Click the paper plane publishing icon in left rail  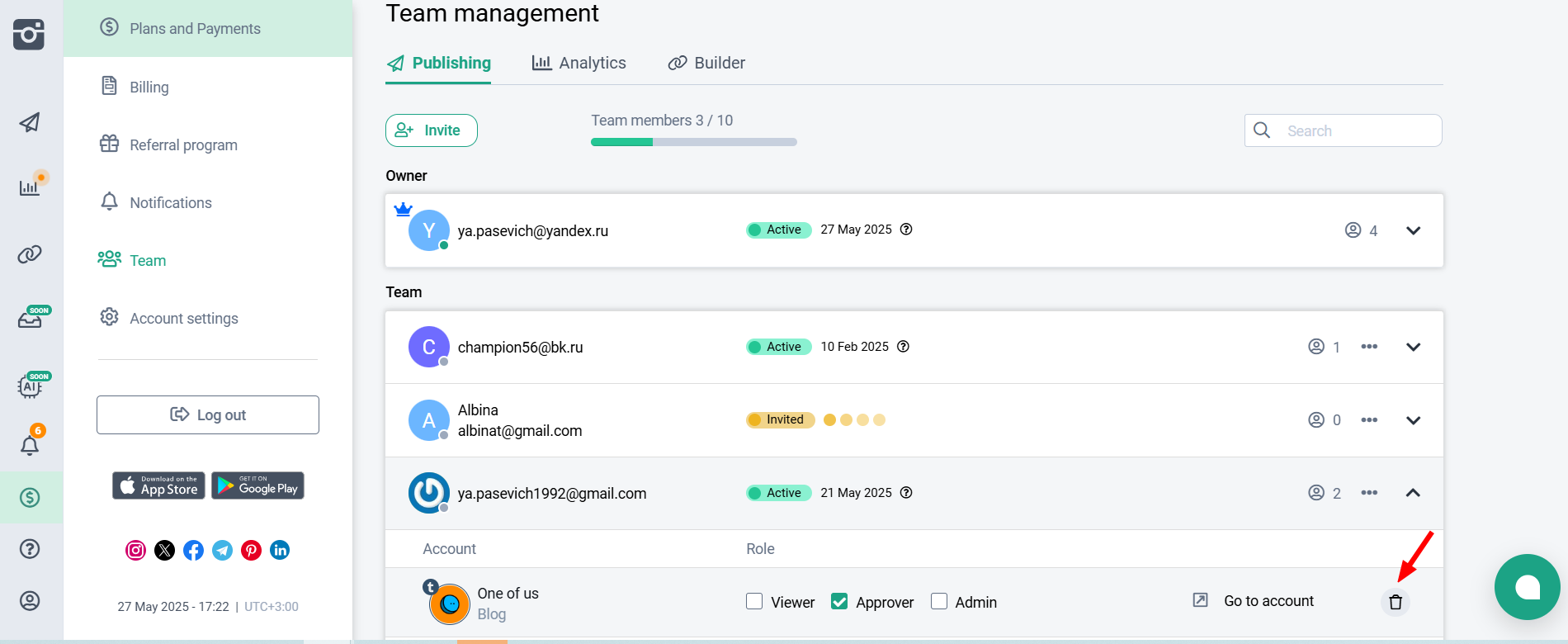pos(30,123)
